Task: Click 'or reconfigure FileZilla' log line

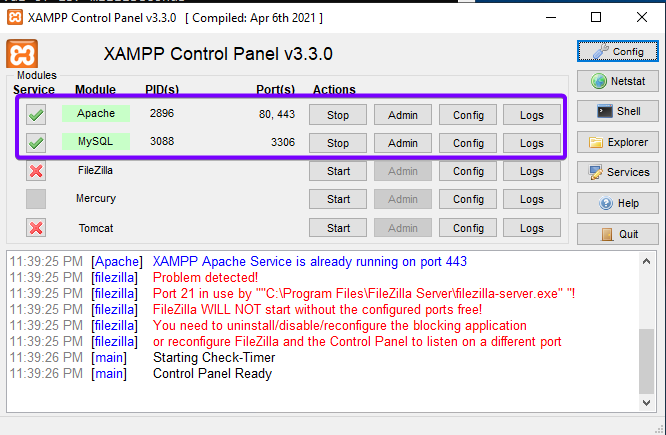Action: click(357, 342)
